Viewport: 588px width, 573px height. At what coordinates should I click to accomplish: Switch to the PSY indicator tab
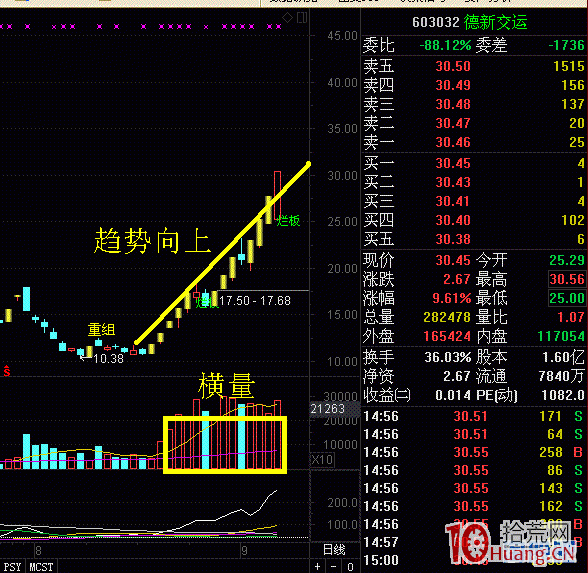point(13,567)
